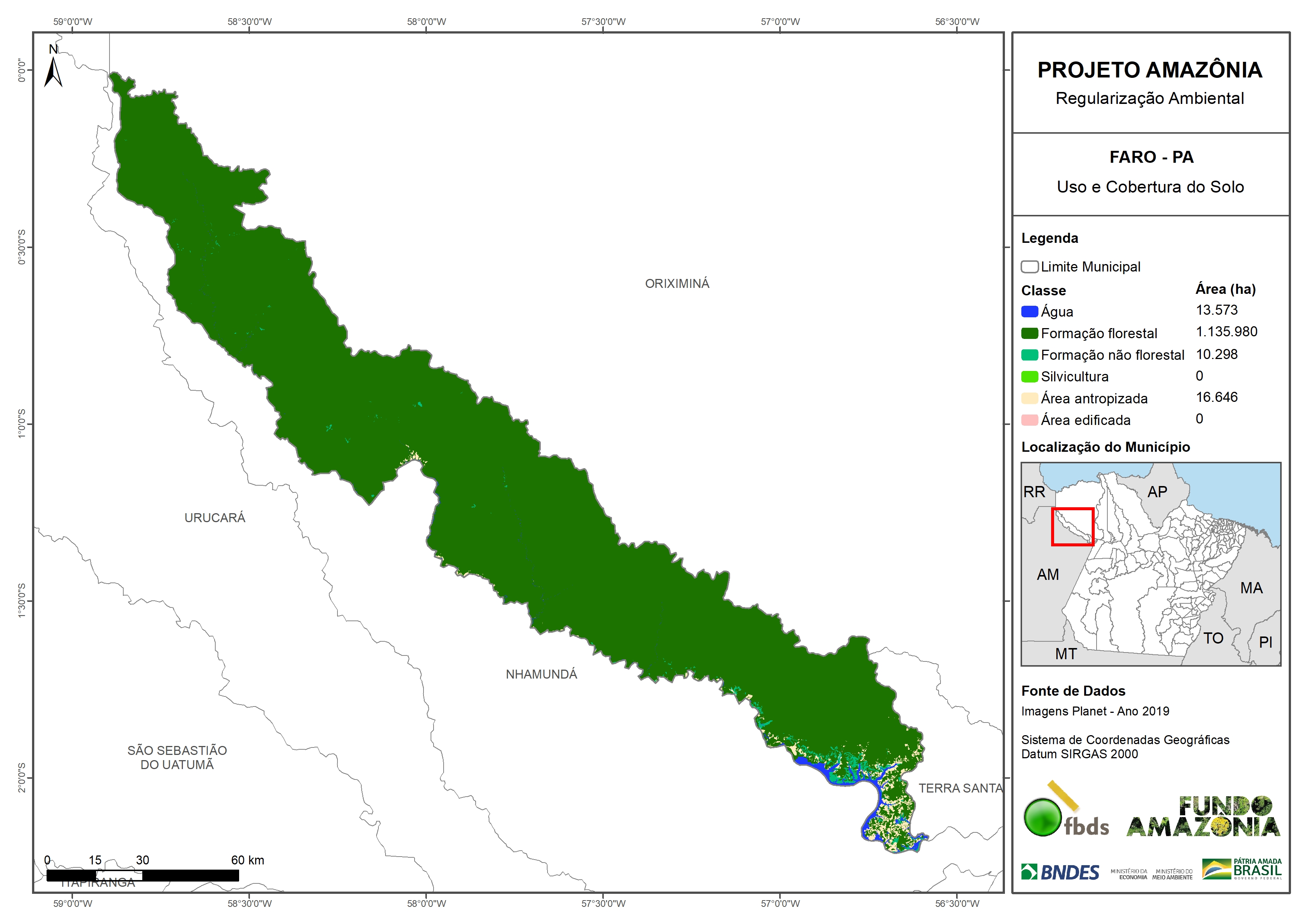Click the Limite Municipal legend symbol
This screenshot has width=1307, height=924.
point(1029,266)
